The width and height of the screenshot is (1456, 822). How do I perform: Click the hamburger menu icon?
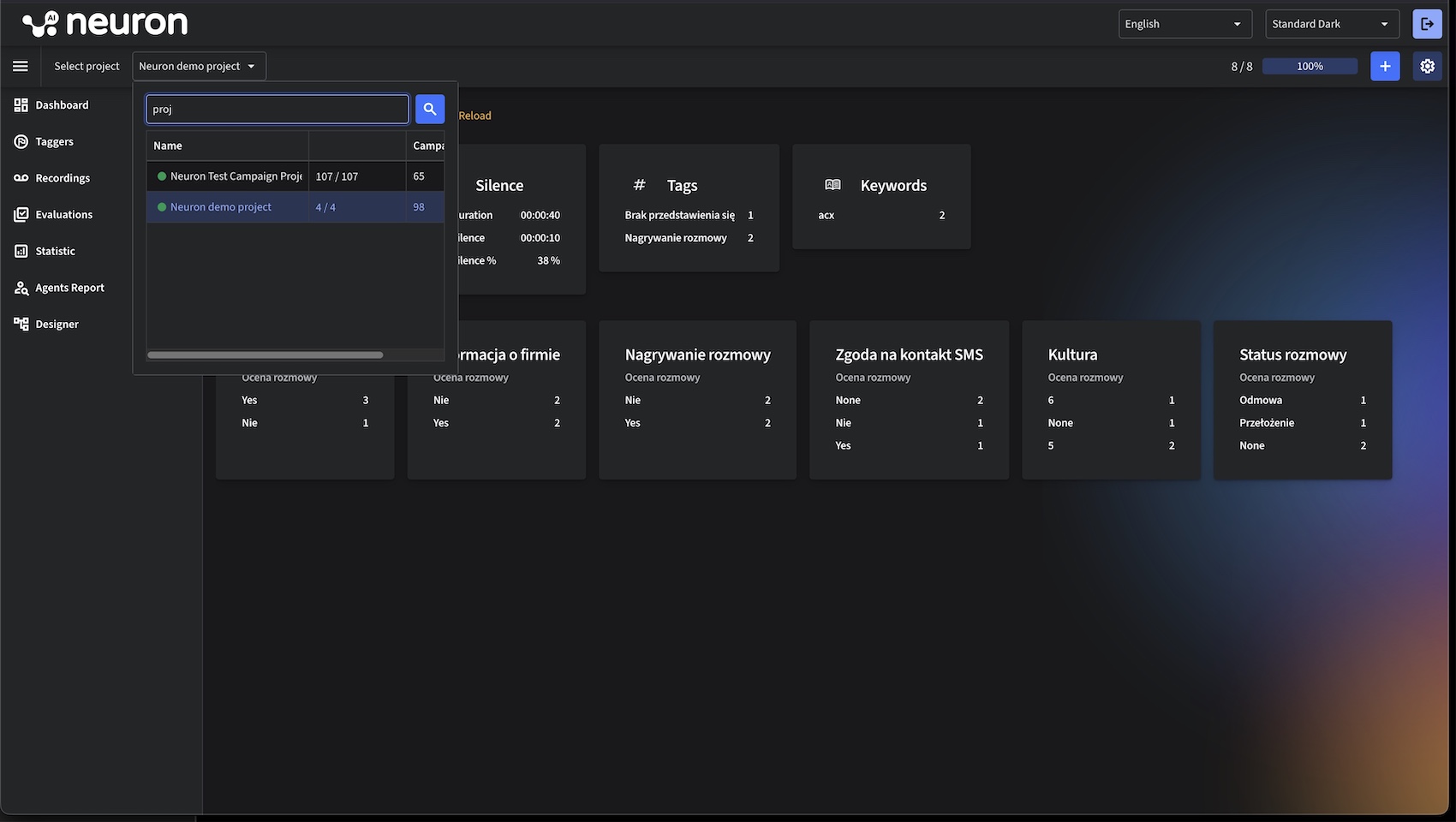tap(21, 66)
